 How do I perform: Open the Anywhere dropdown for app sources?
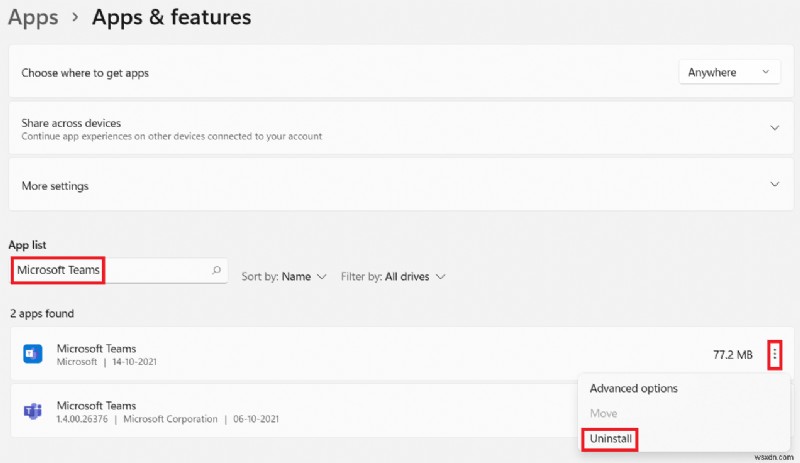pyautogui.click(x=728, y=72)
